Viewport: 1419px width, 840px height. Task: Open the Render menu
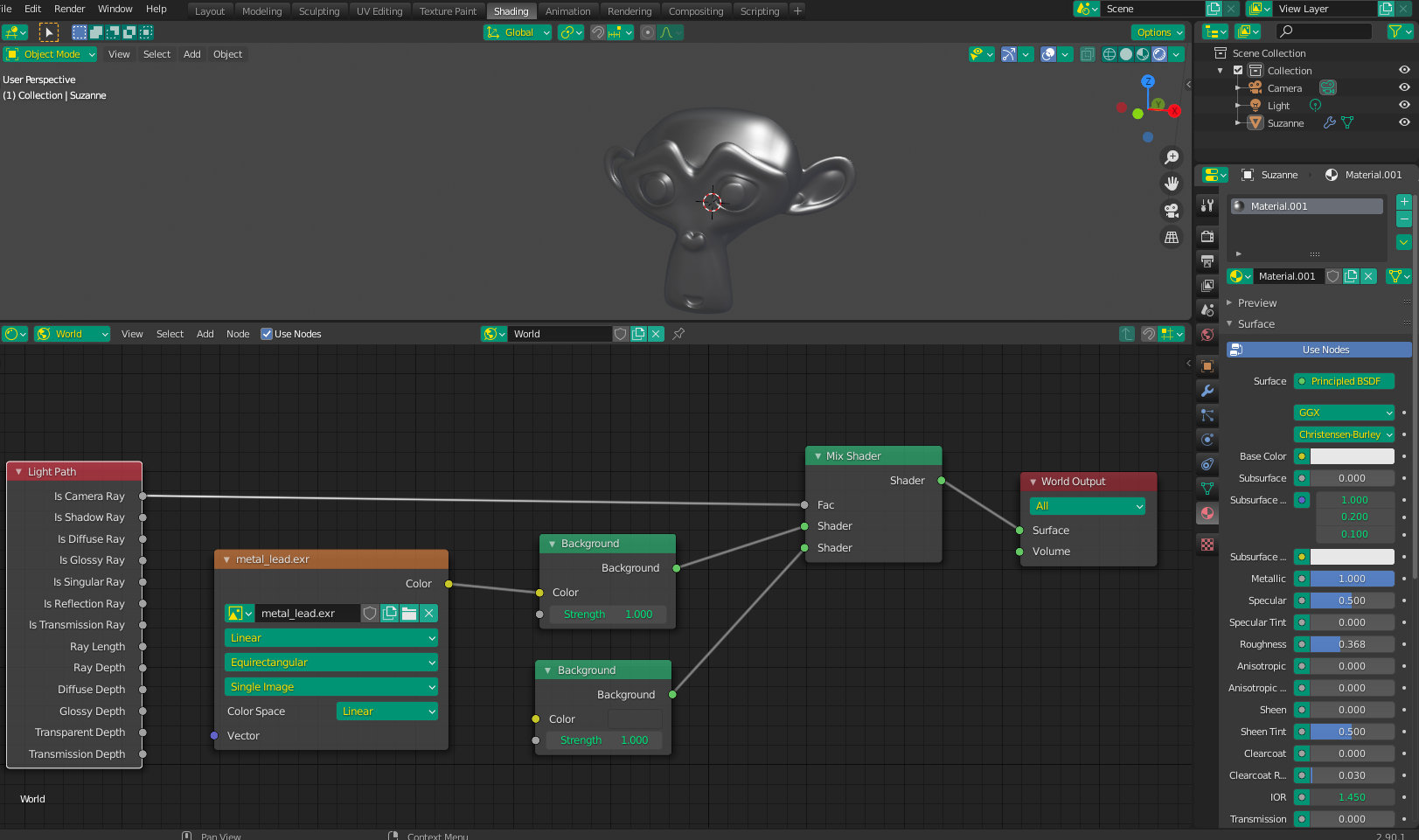(70, 9)
